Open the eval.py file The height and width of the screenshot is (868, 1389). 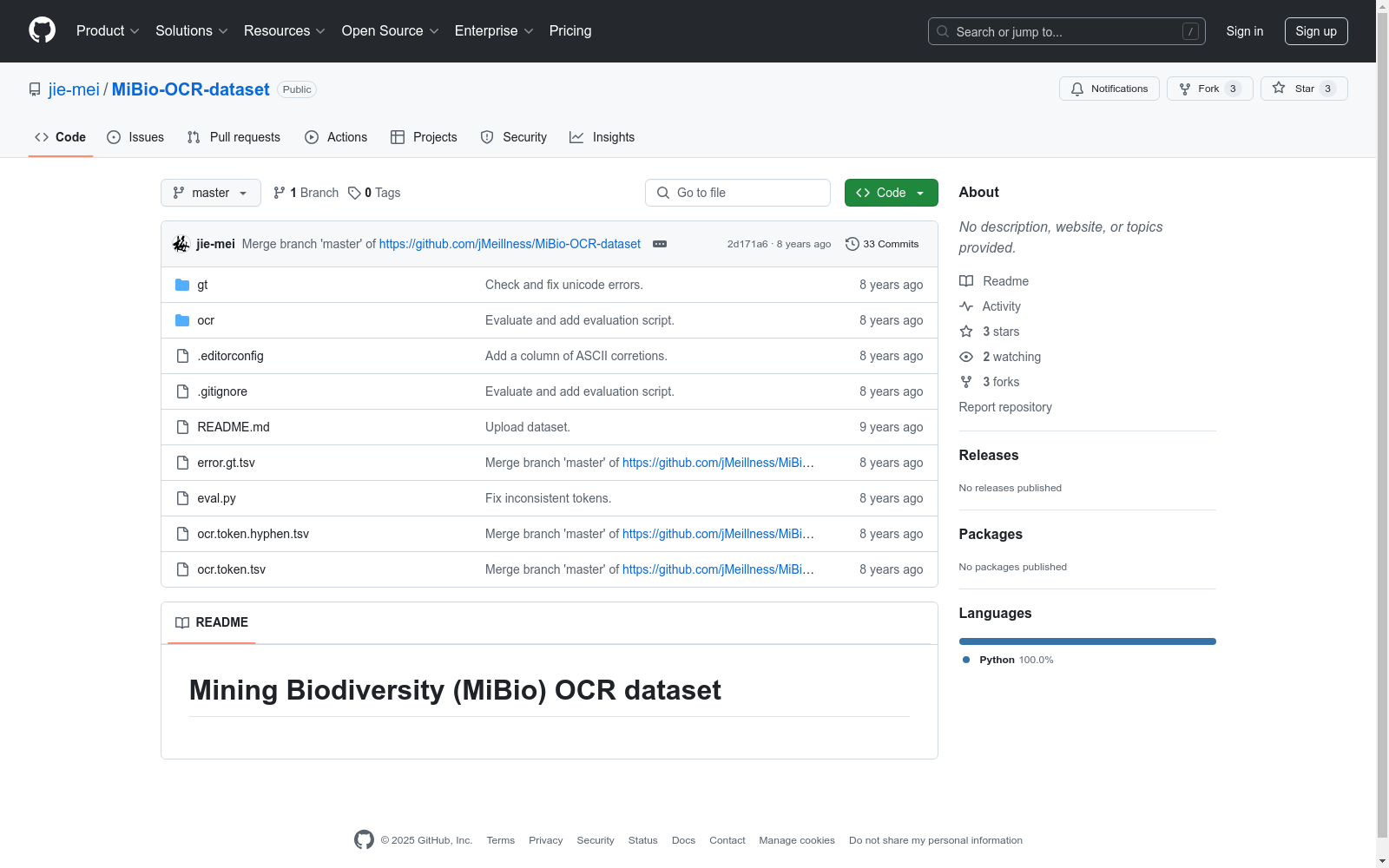click(x=217, y=498)
